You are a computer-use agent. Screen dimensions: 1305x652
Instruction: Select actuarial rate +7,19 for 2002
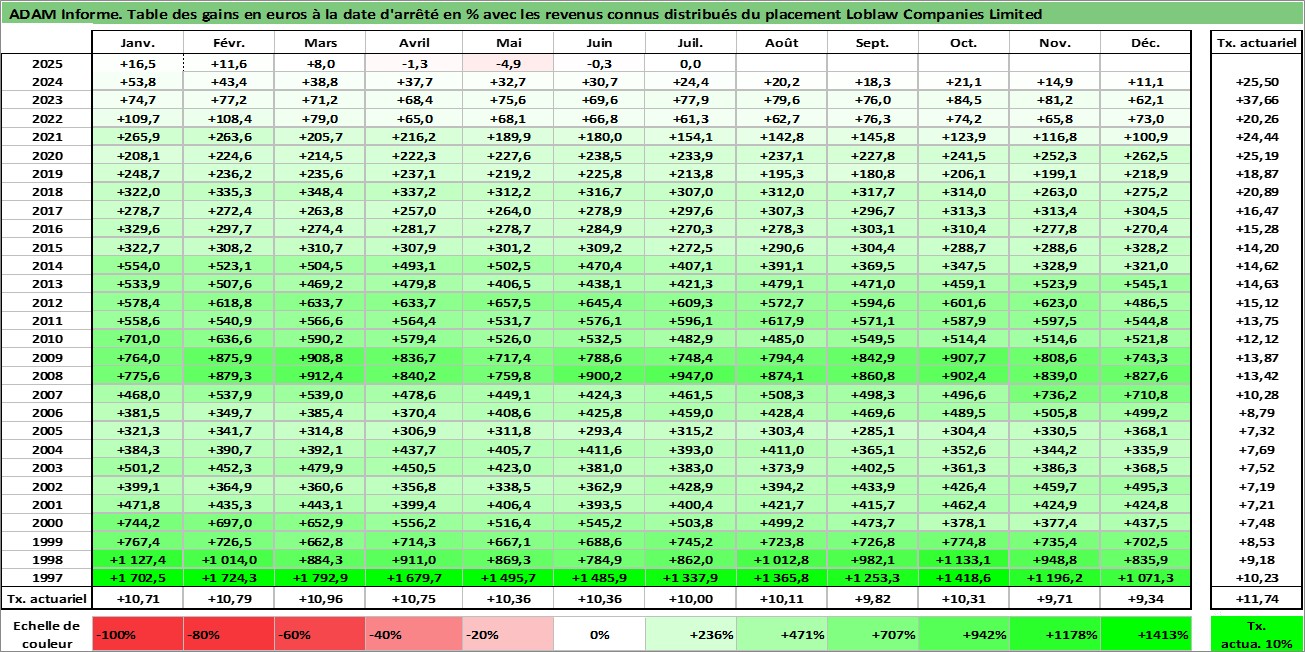coord(1256,486)
